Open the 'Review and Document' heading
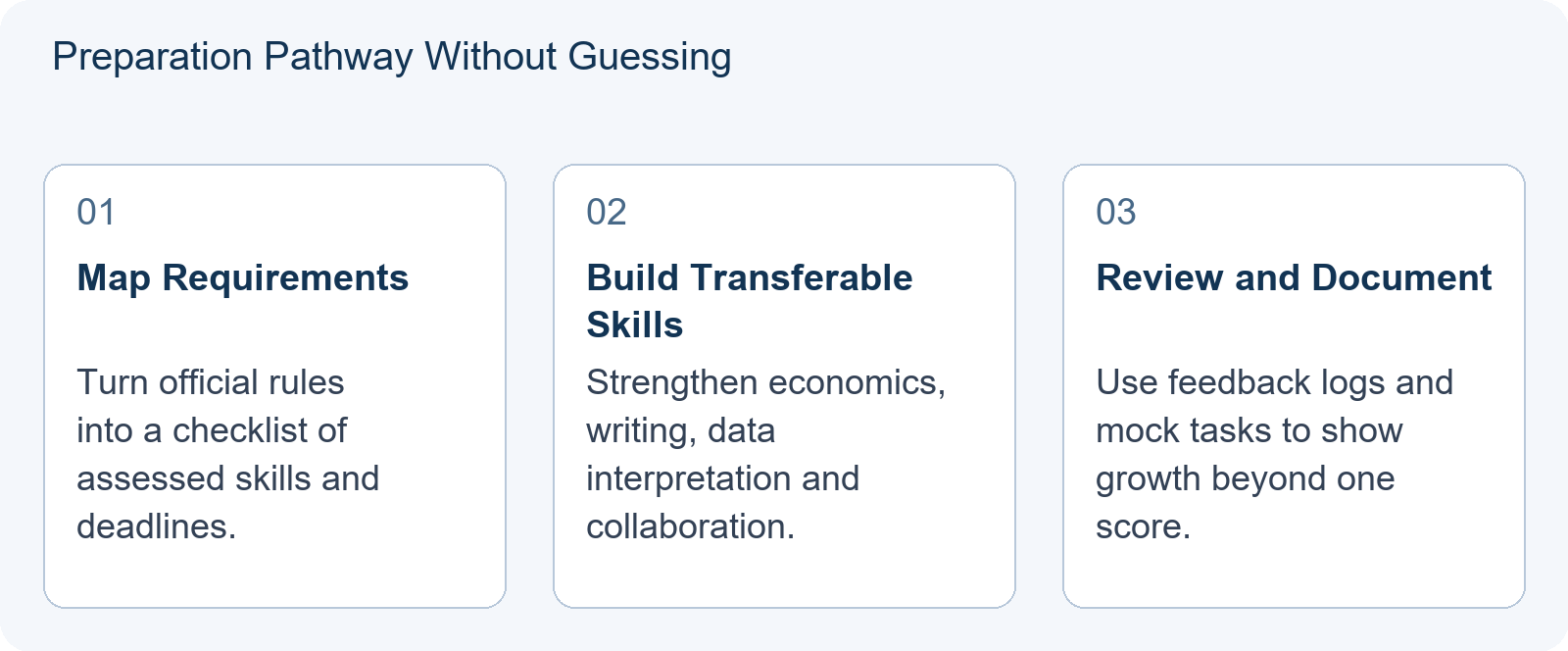 [x=1294, y=278]
